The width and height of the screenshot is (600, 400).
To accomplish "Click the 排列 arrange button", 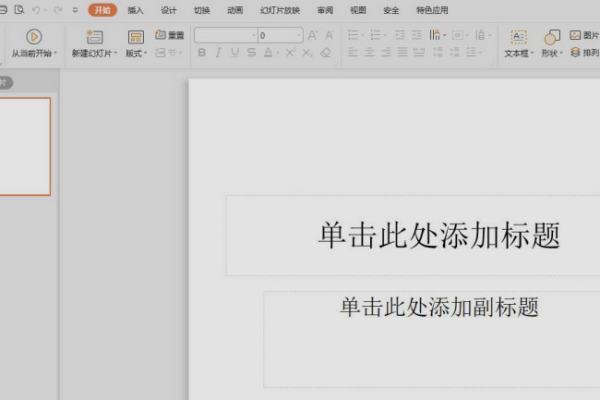I will coord(584,52).
